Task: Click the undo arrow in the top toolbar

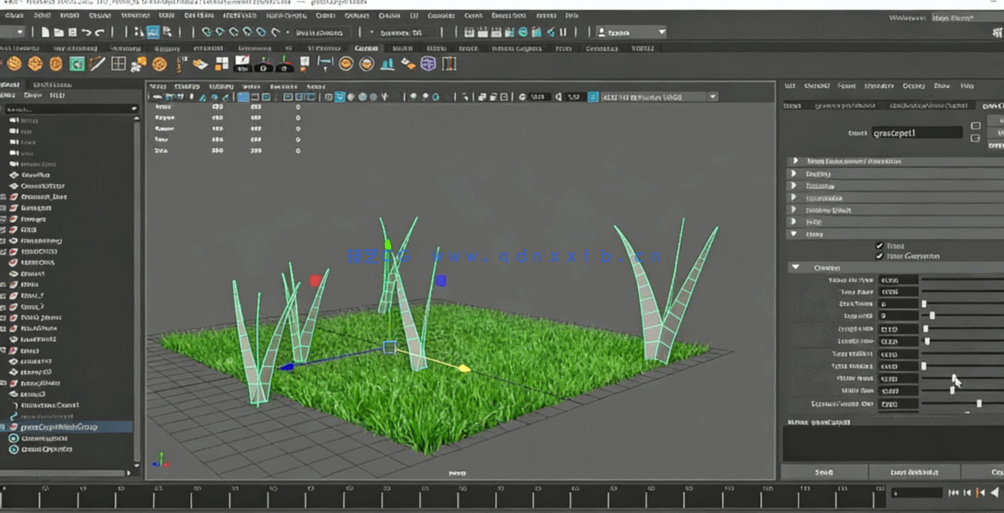Action: coord(86,33)
